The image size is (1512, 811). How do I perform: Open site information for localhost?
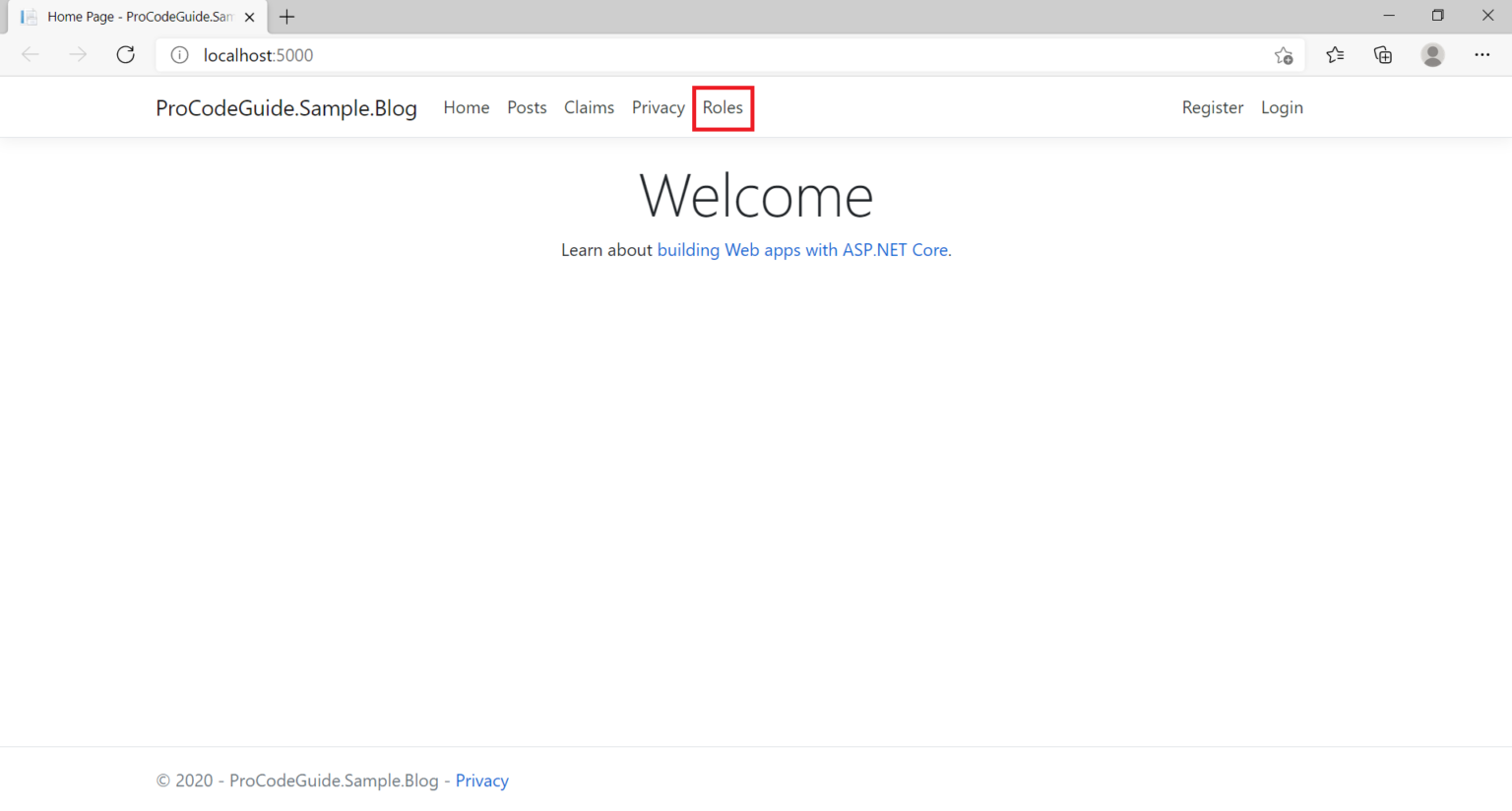point(179,55)
